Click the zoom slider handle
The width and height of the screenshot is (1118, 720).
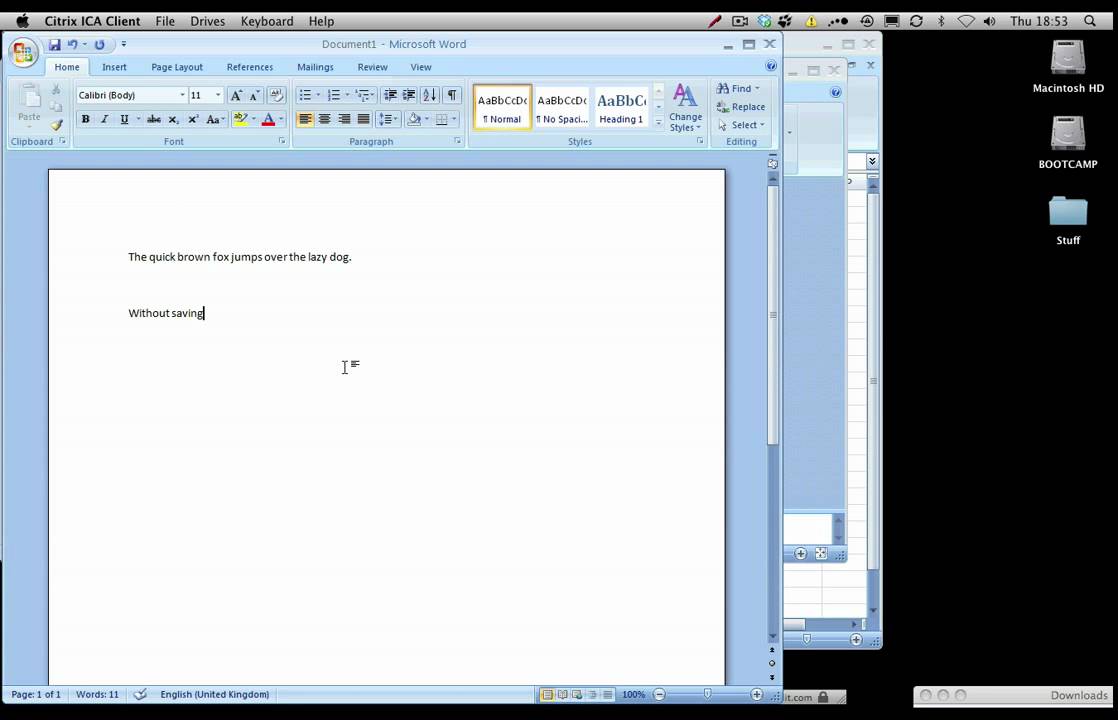coord(707,694)
